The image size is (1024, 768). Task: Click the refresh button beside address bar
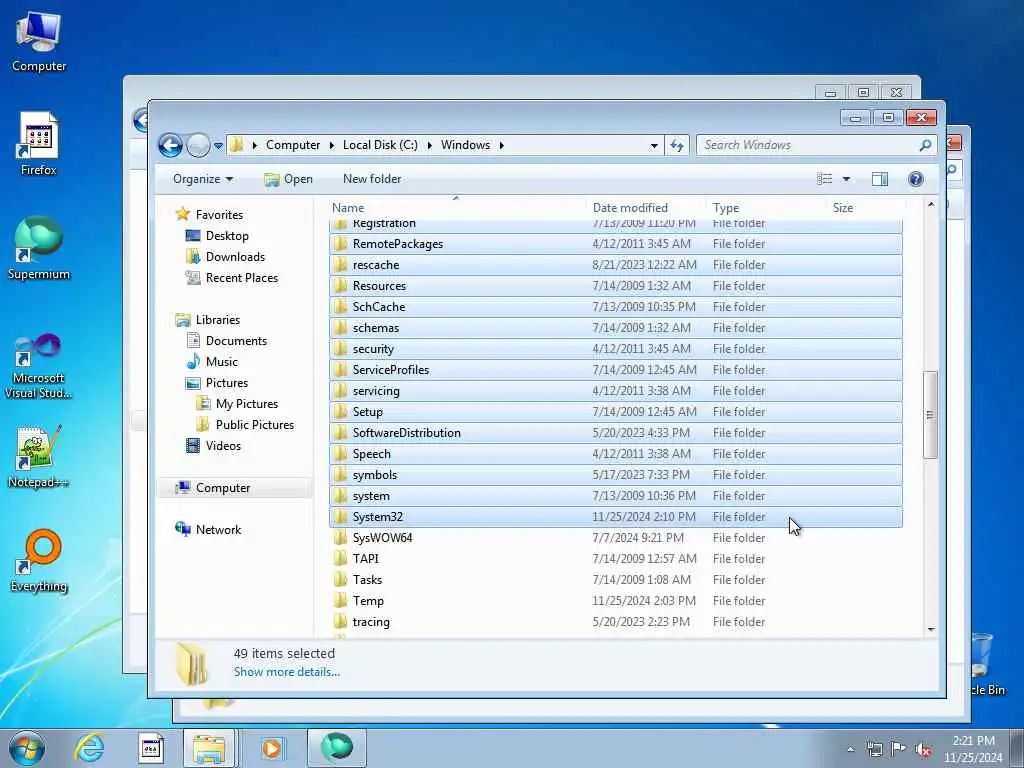(x=677, y=145)
